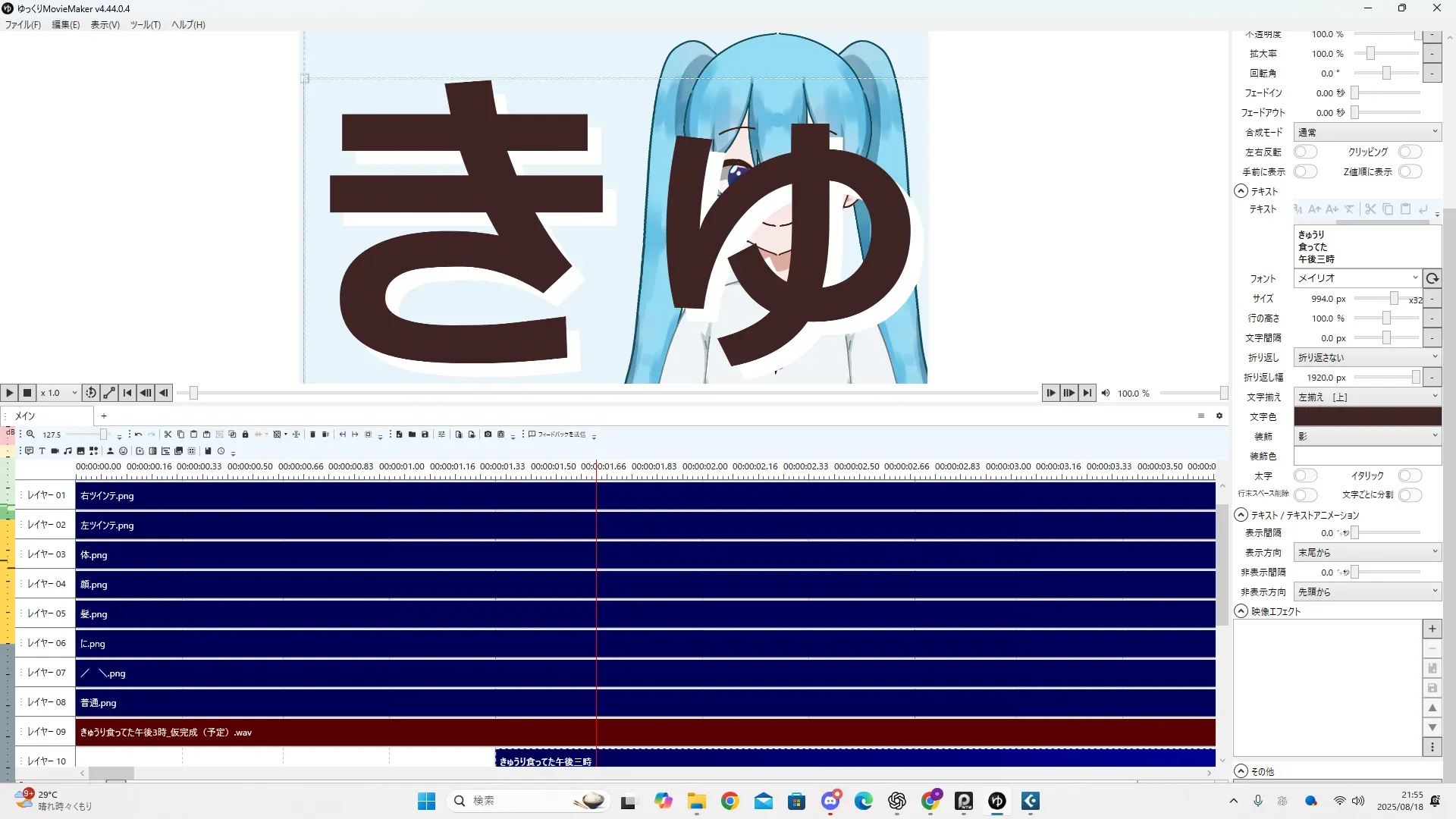
Task: Open the フォント メイリオ dropdown
Action: point(1357,278)
